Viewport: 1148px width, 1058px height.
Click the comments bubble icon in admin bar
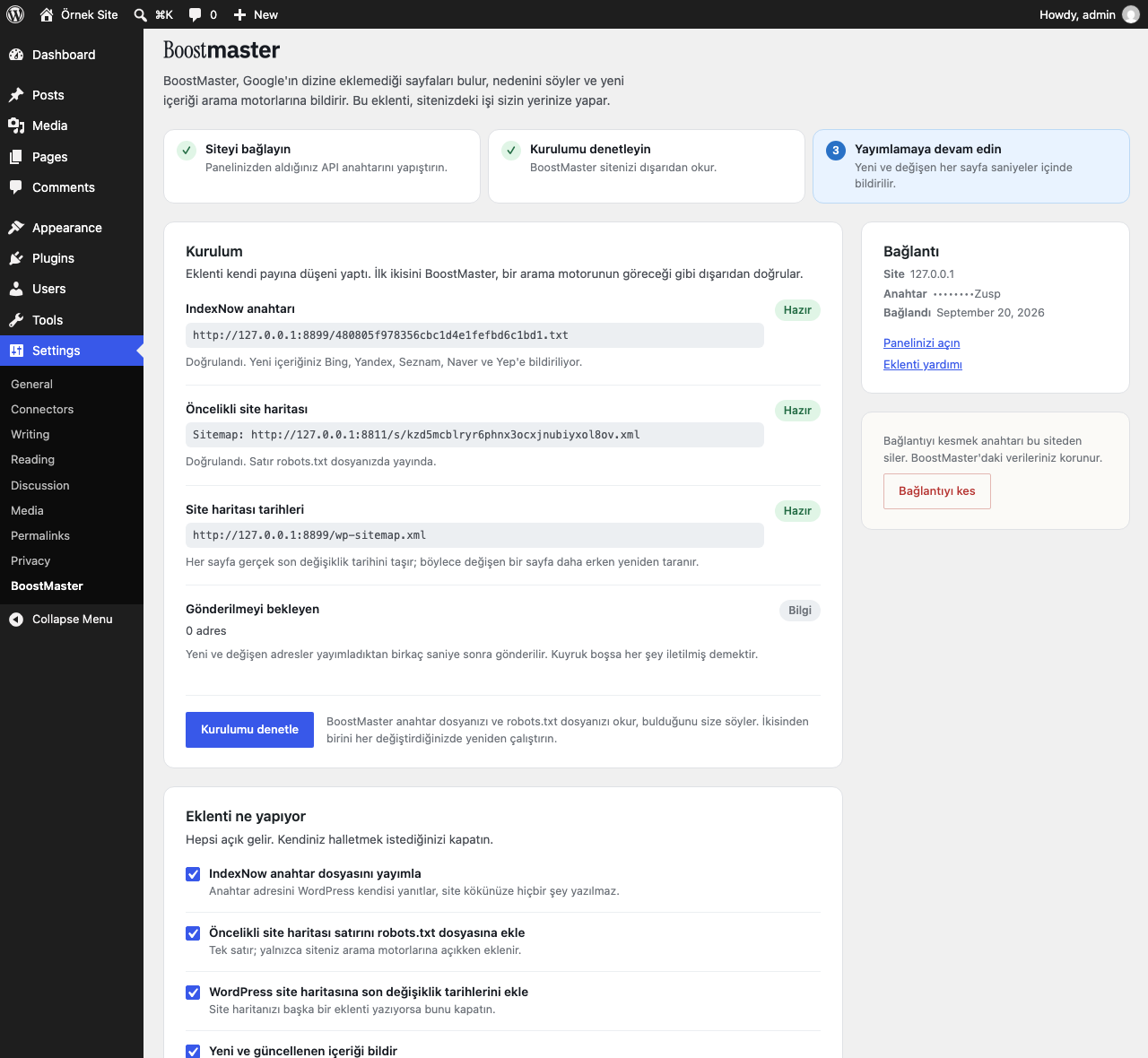(x=196, y=14)
